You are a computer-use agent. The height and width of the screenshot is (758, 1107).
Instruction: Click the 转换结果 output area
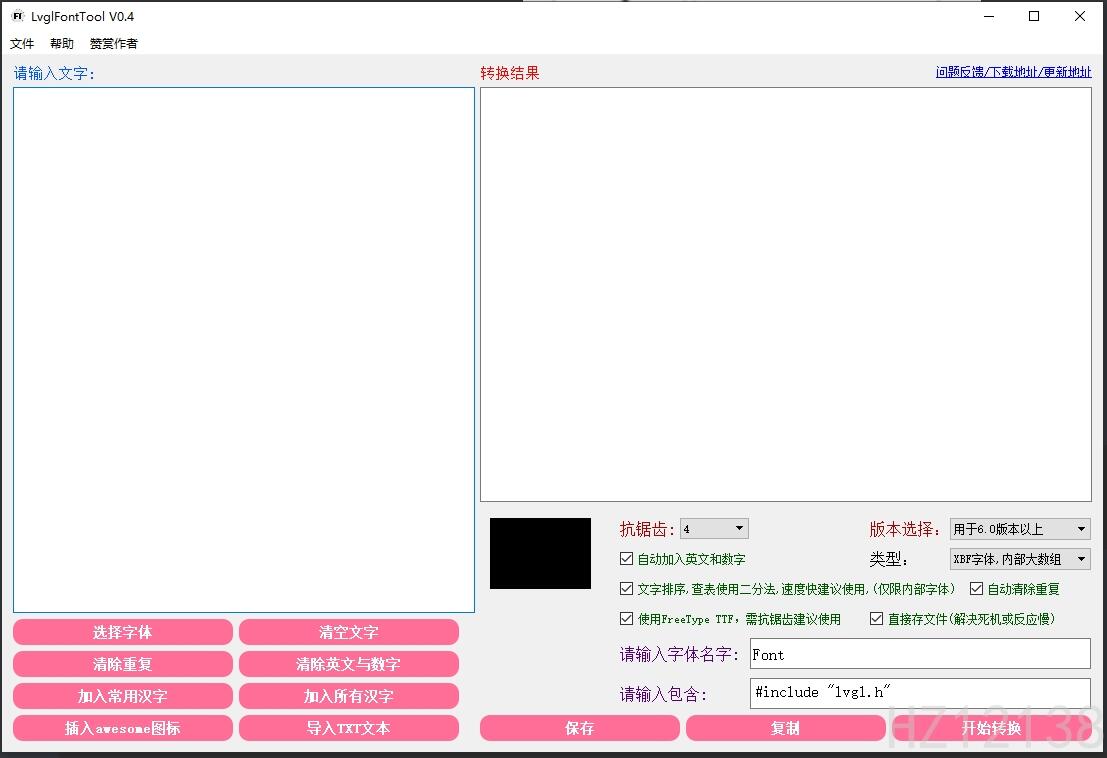click(786, 294)
